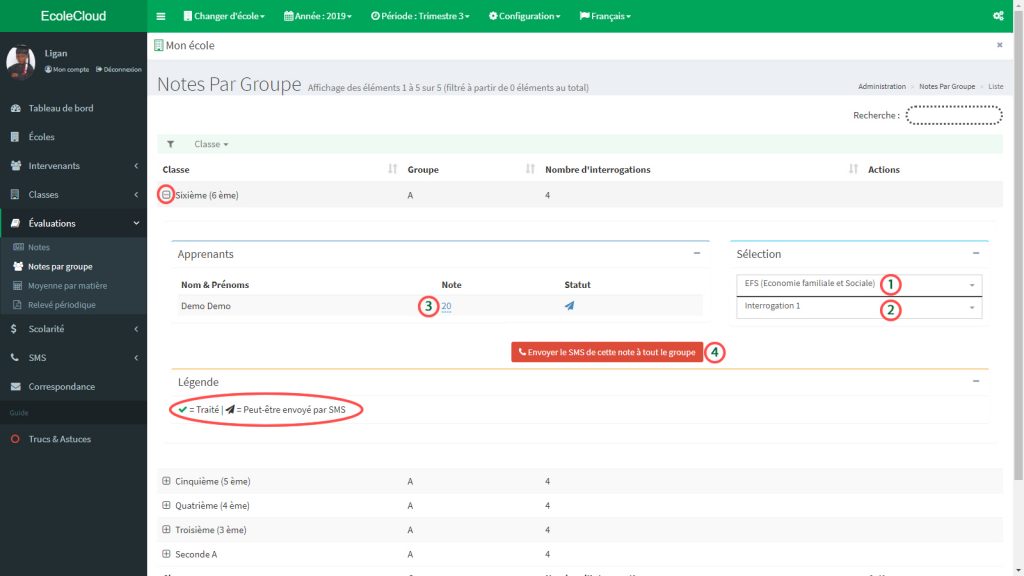Click the settings gear icon top right

click(998, 15)
